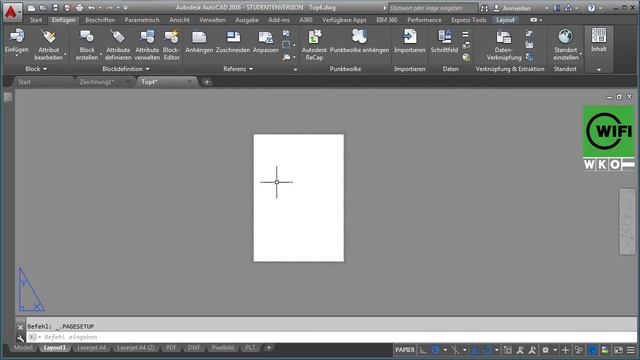
Task: Expand the Blockdefinition panel dropdown
Action: point(147,69)
